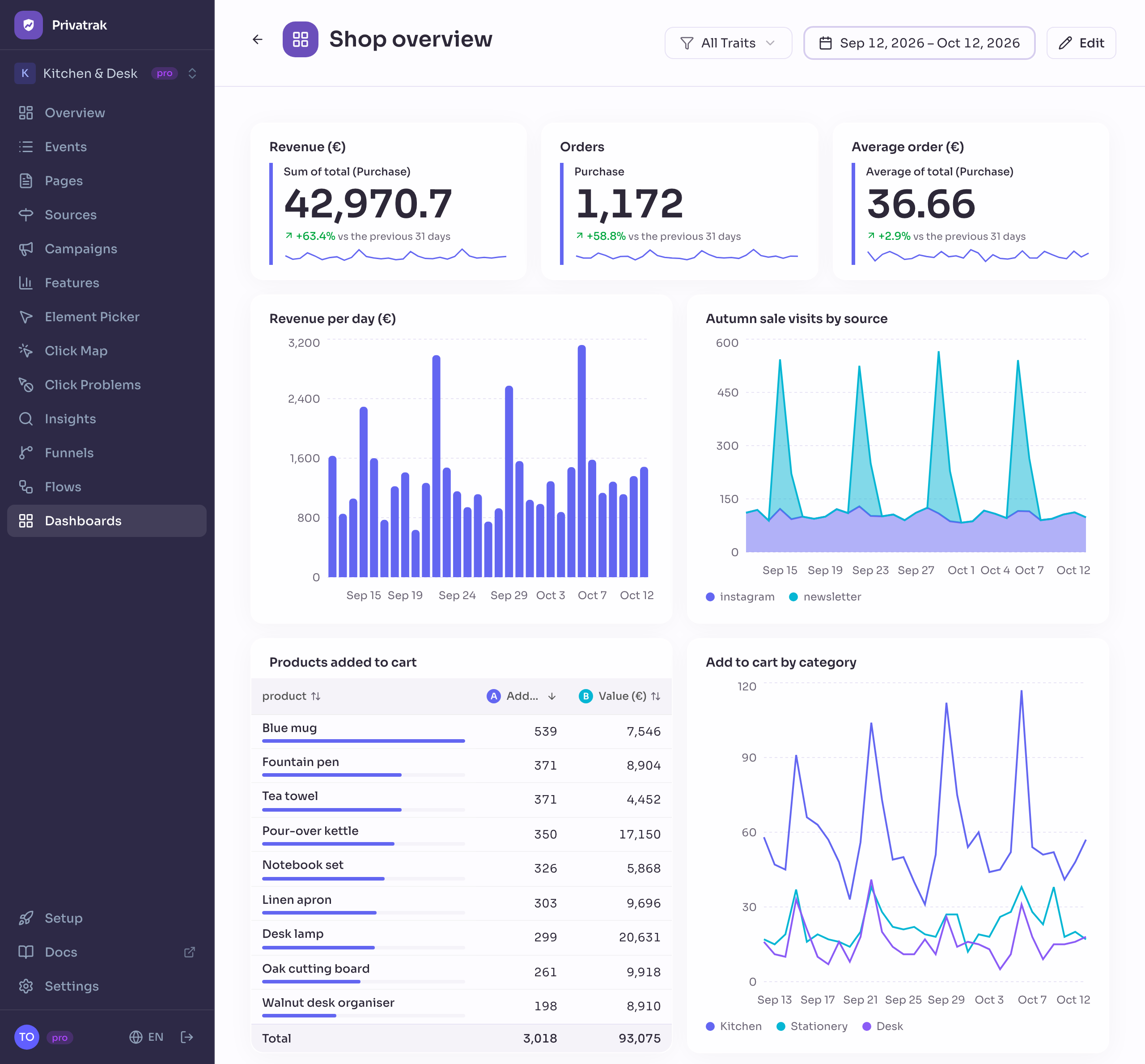
Task: Click the Edit button
Action: 1081,43
